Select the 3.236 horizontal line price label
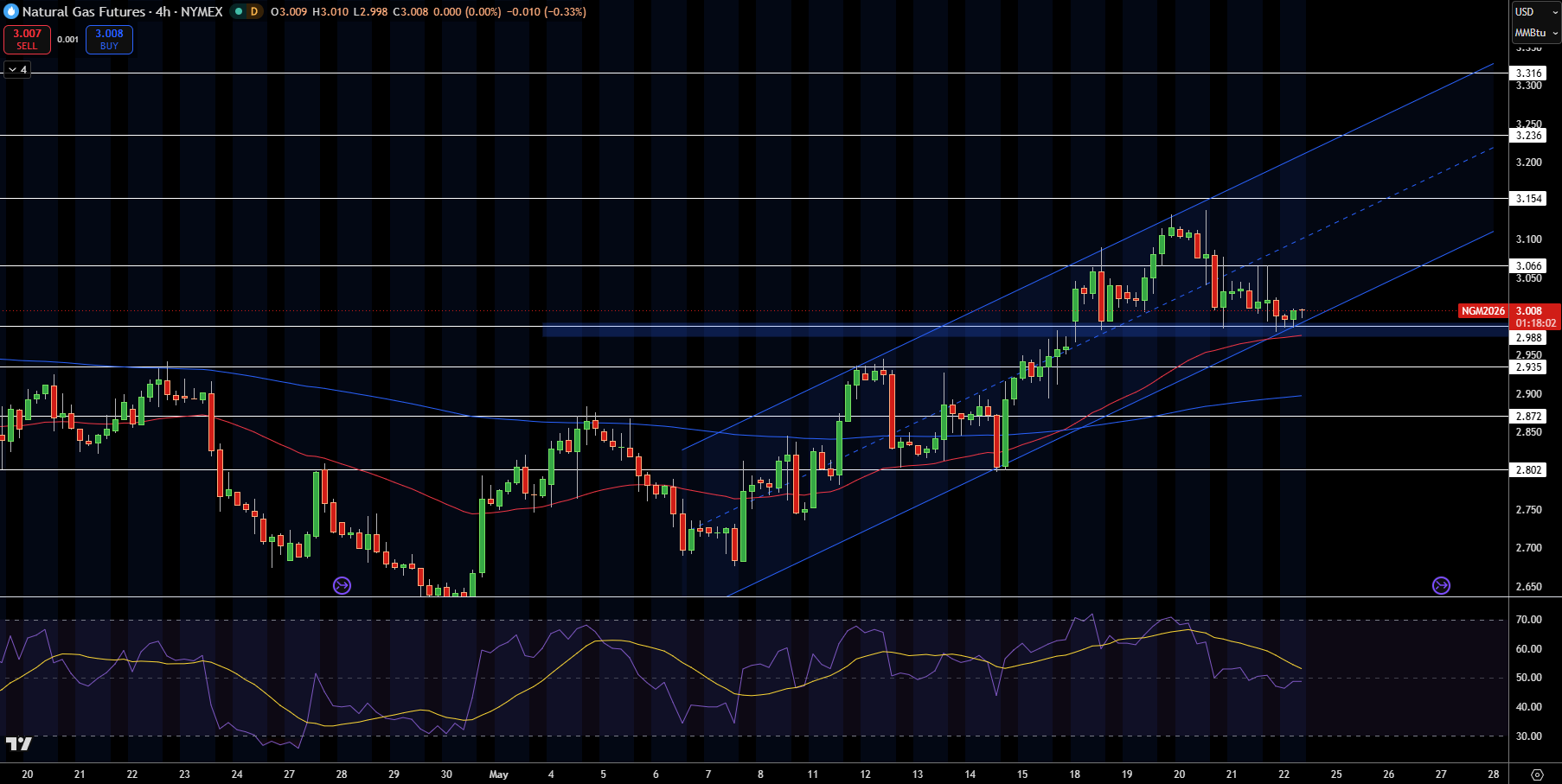Image resolution: width=1562 pixels, height=784 pixels. (x=1528, y=136)
